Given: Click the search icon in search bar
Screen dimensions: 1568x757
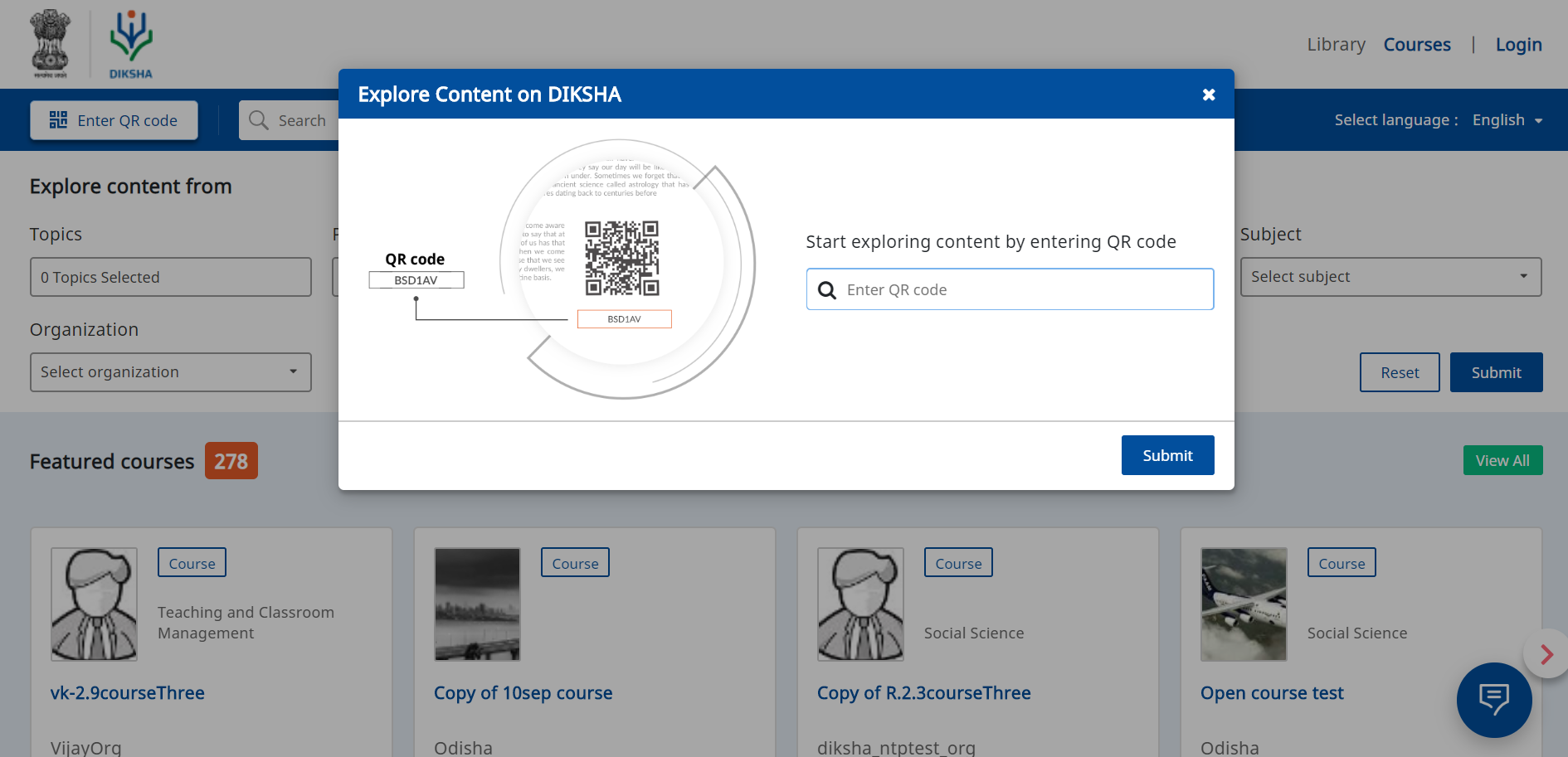Looking at the screenshot, I should [259, 120].
